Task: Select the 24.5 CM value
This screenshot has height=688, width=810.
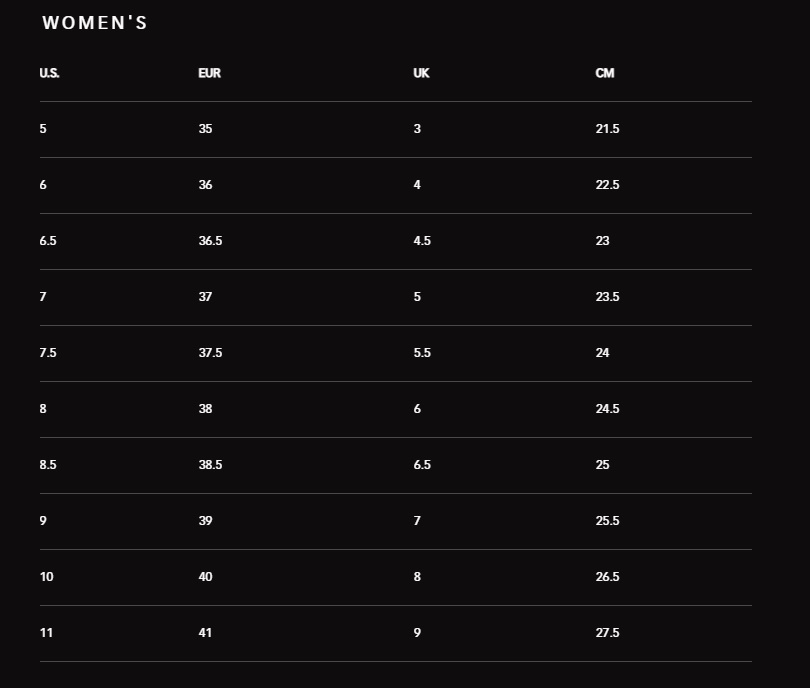Action: point(607,409)
